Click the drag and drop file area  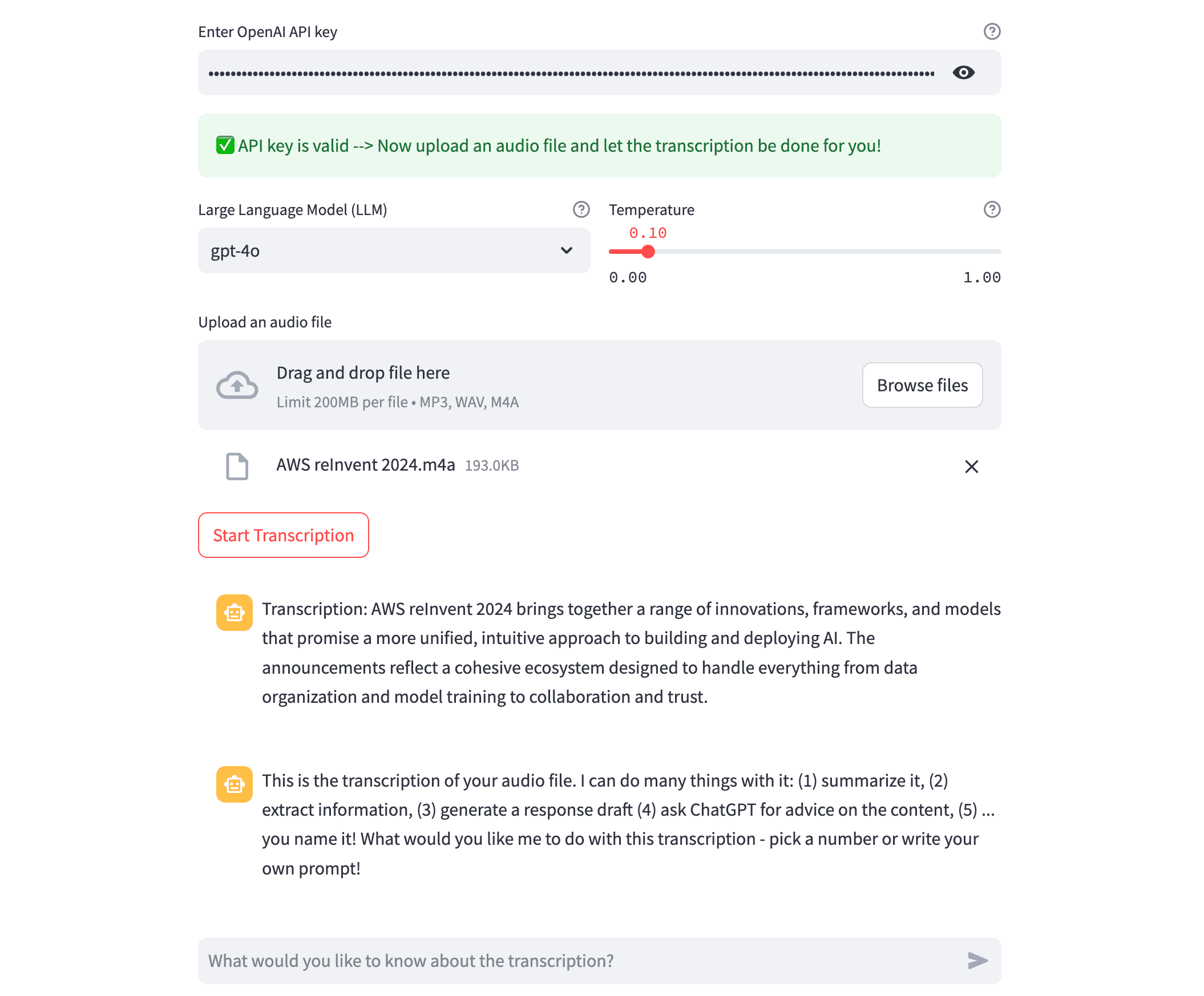(516, 385)
